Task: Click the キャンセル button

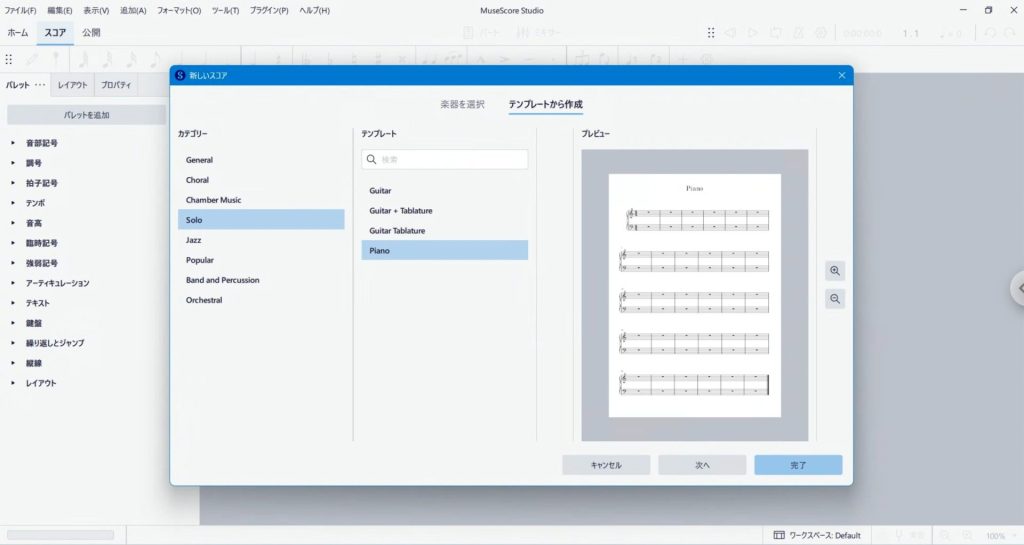Action: (606, 465)
